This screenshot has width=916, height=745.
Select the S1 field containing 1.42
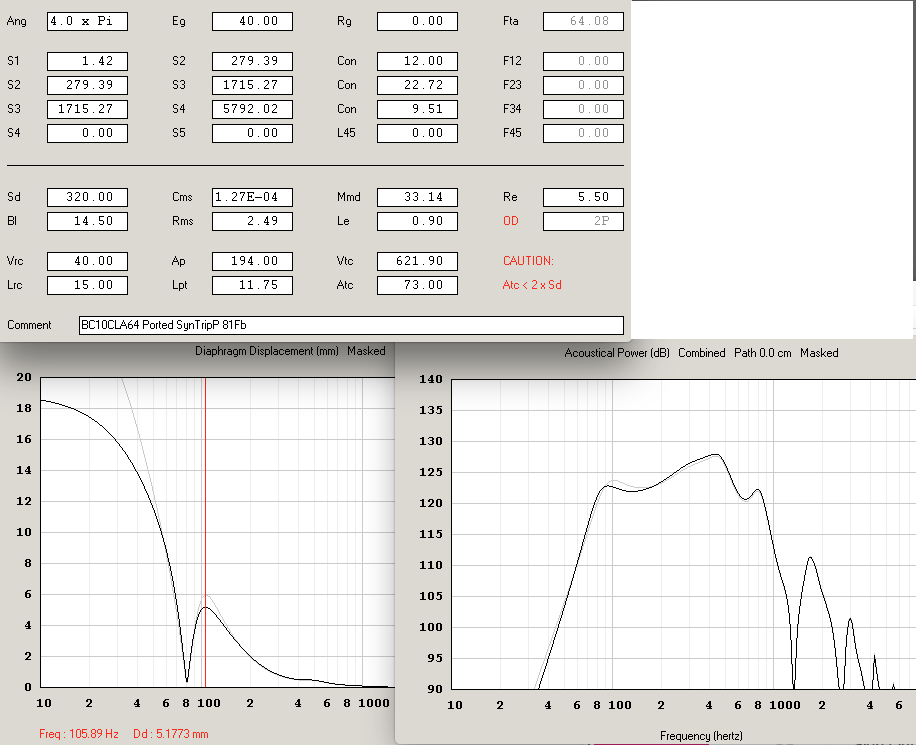(87, 61)
